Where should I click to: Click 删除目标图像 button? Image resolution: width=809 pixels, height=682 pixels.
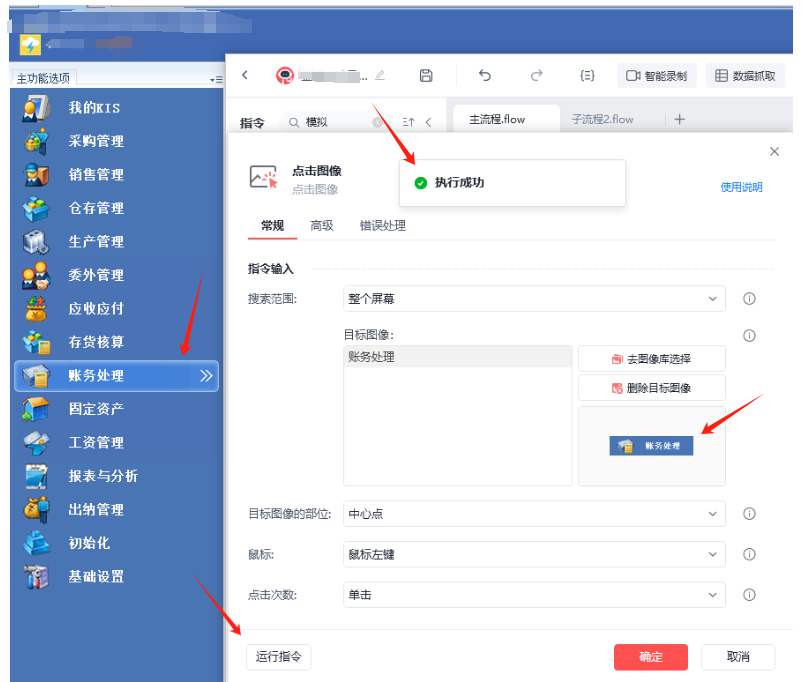(652, 388)
